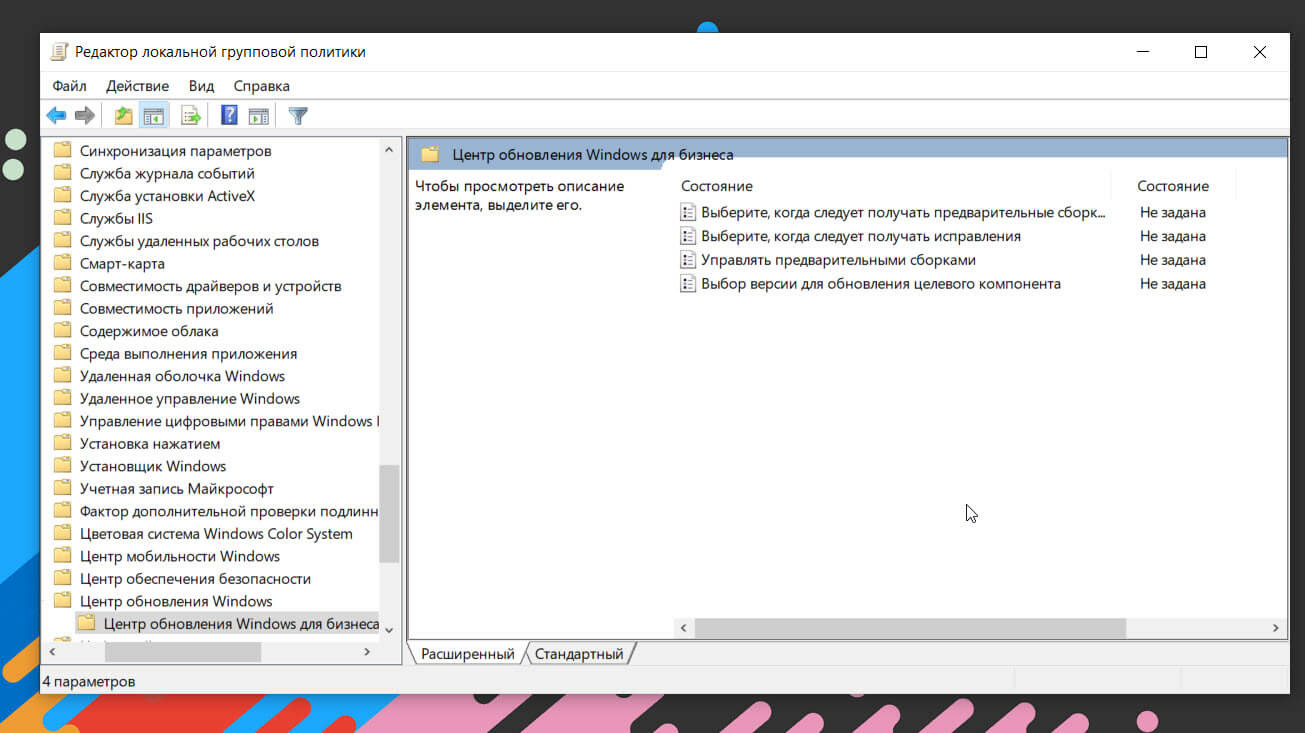
Task: Click the folder icon beside 'Смарт-карта'
Action: pyautogui.click(x=63, y=263)
